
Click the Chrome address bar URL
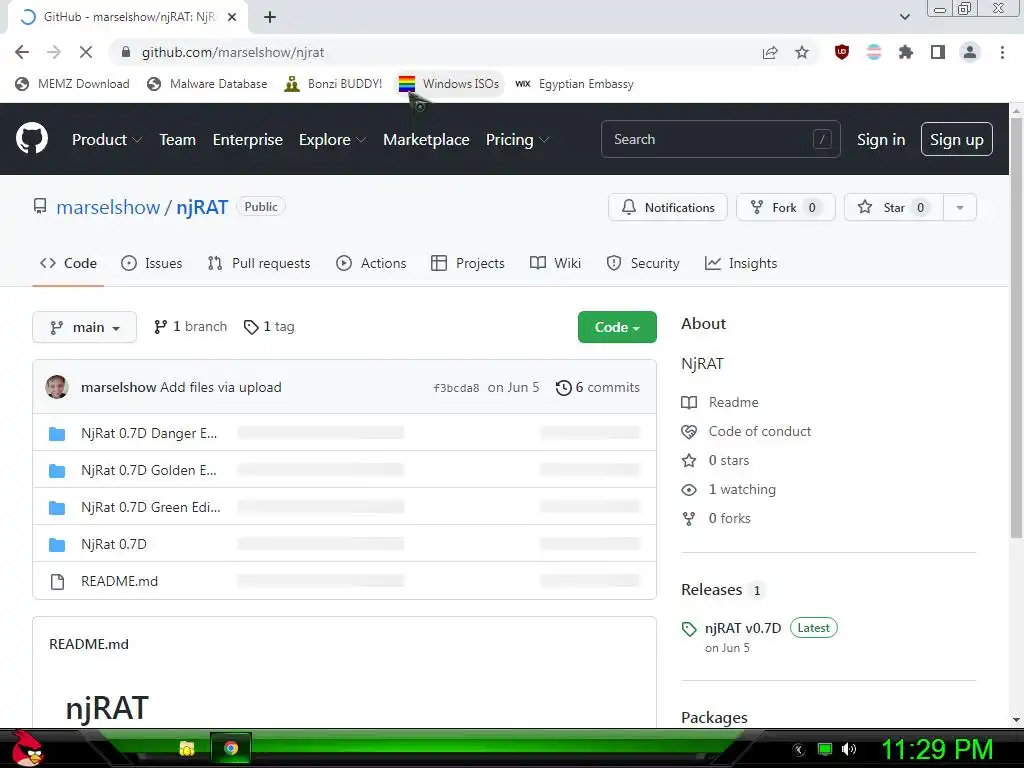coord(232,52)
